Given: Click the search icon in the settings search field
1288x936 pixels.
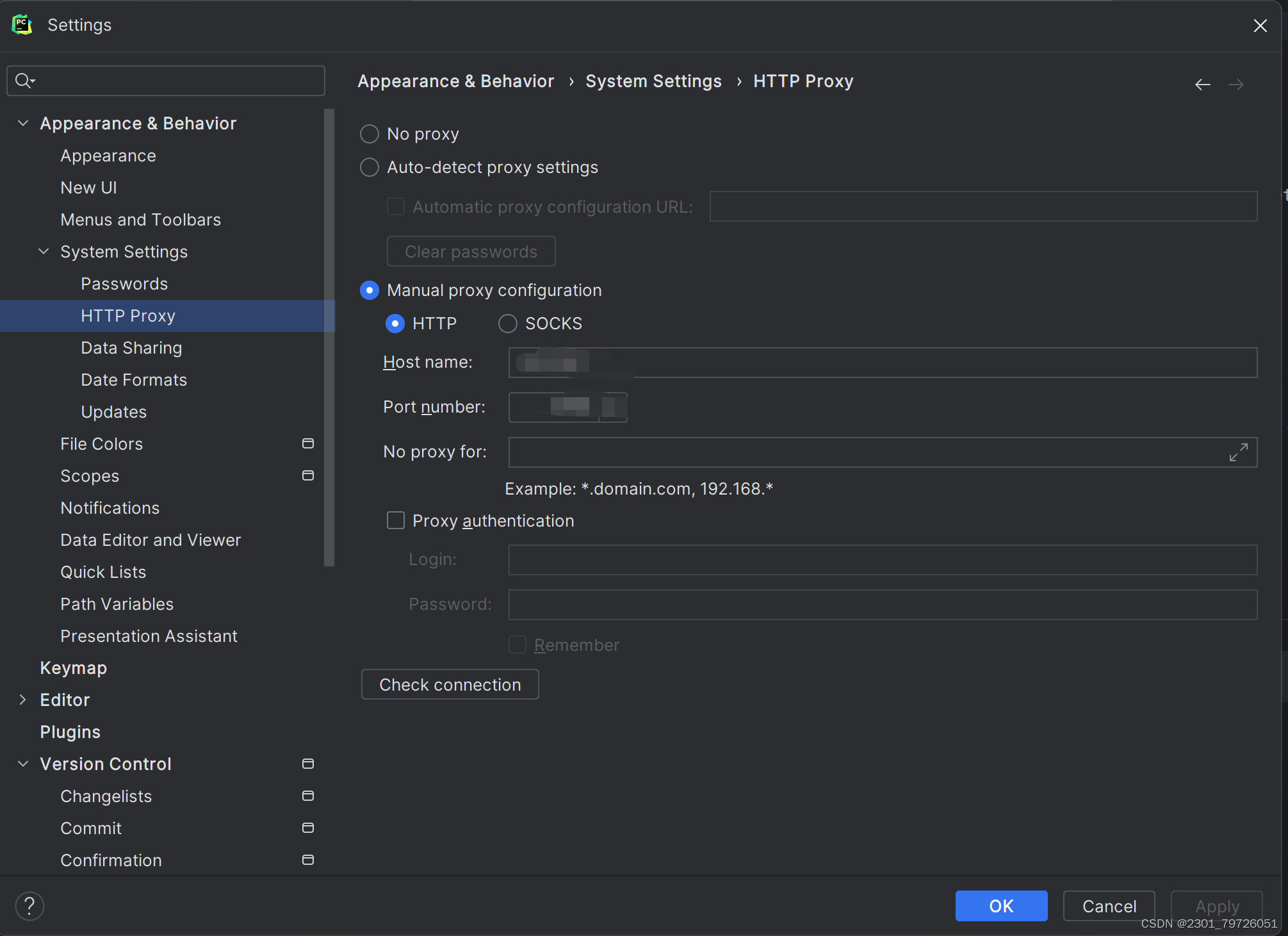Looking at the screenshot, I should (x=24, y=80).
